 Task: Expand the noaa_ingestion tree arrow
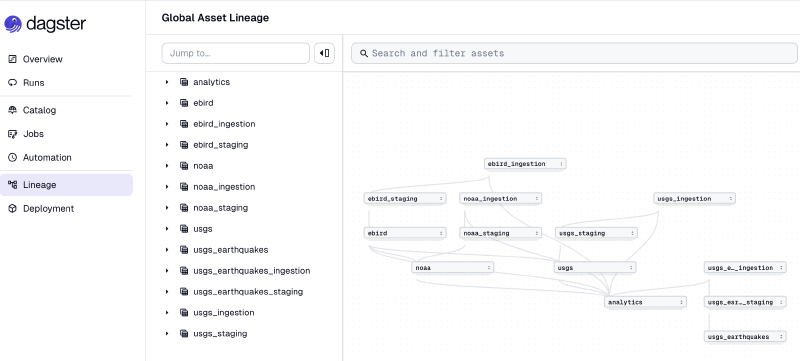pos(167,187)
